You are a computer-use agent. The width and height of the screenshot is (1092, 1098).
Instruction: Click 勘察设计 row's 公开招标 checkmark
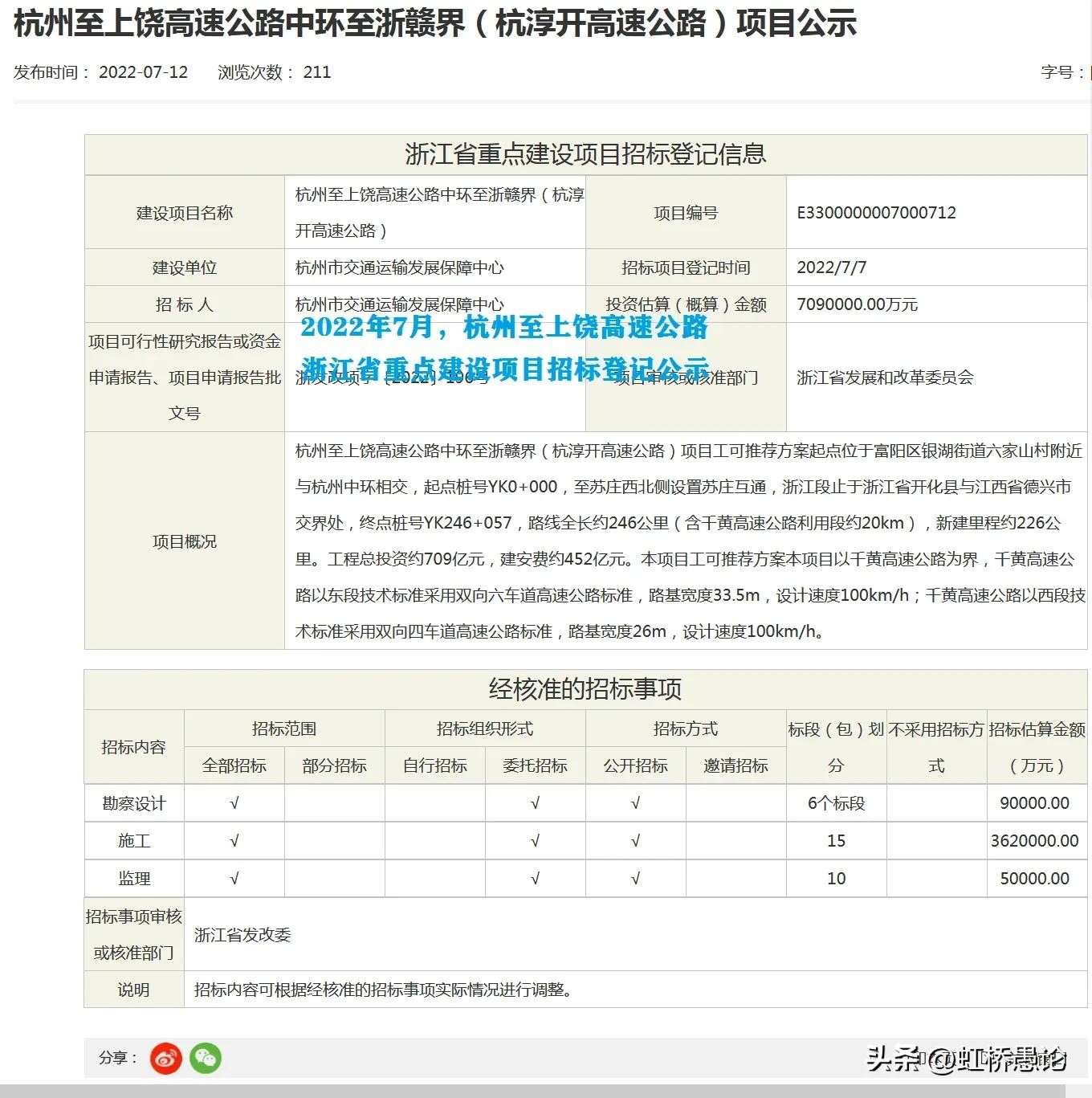636,803
